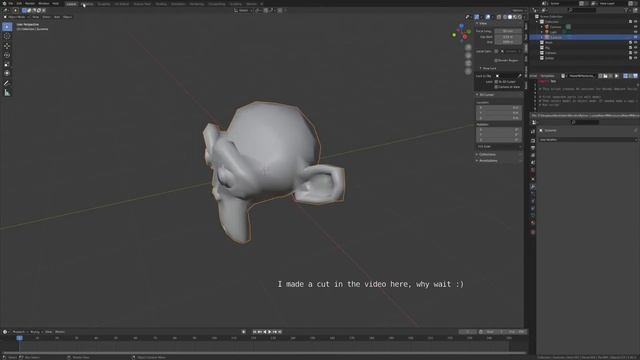Jump to the timeline start frame
The width and height of the screenshot is (640, 360).
[x=254, y=332]
